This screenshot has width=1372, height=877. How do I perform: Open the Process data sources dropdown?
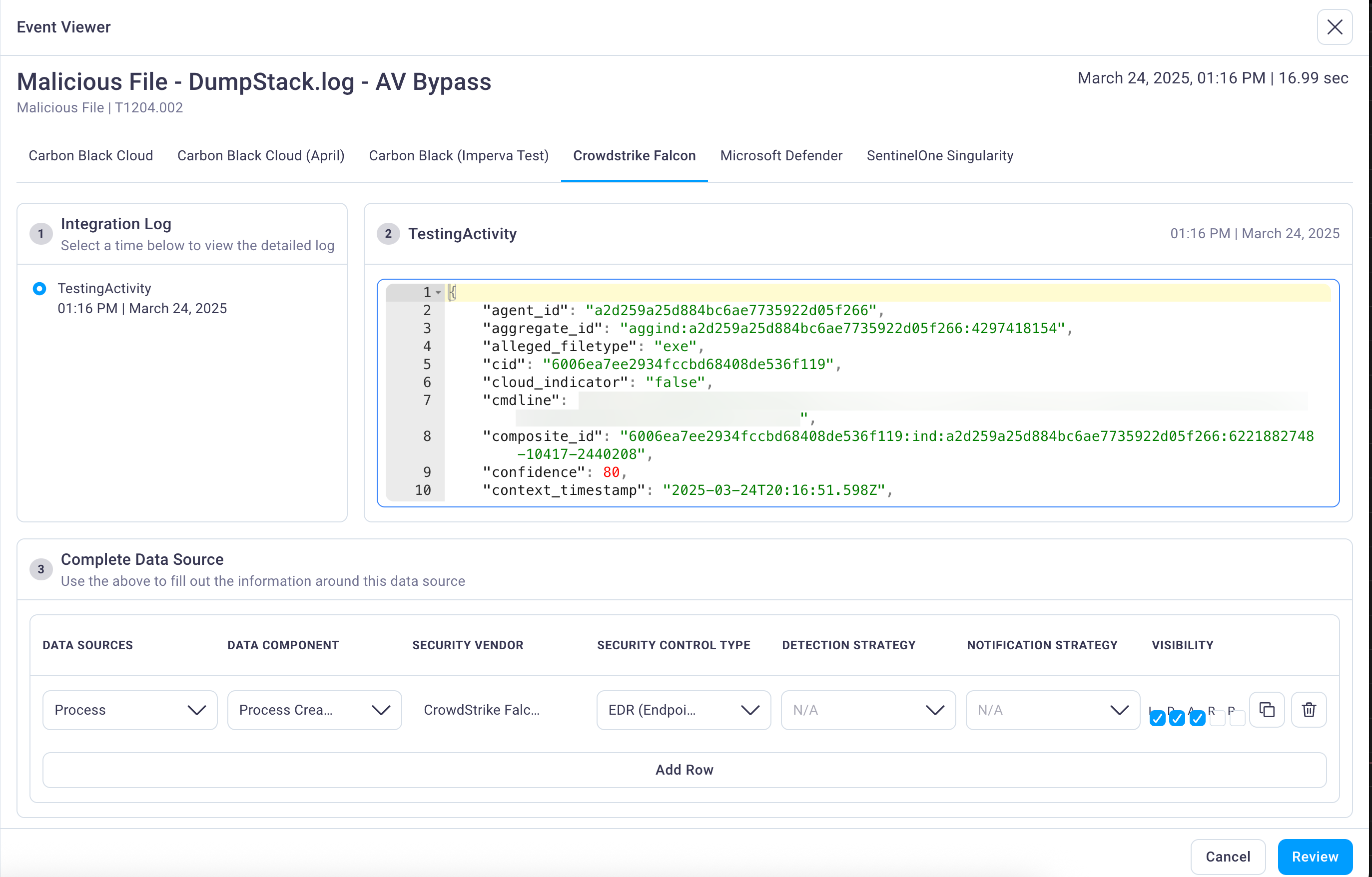point(130,710)
